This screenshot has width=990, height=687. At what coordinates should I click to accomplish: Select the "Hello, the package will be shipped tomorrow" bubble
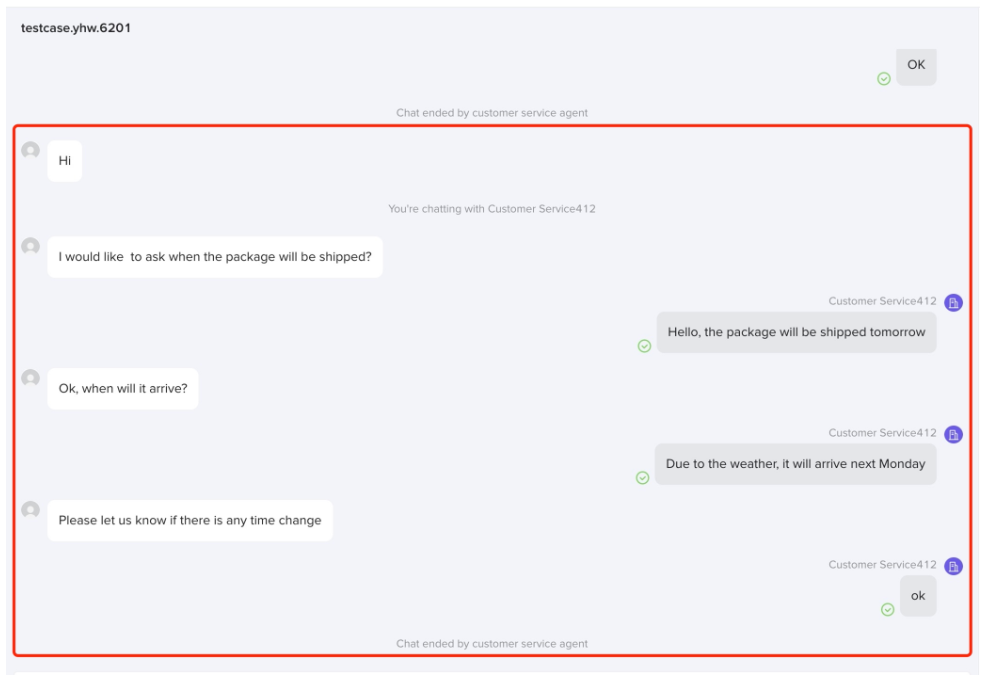[x=796, y=332]
